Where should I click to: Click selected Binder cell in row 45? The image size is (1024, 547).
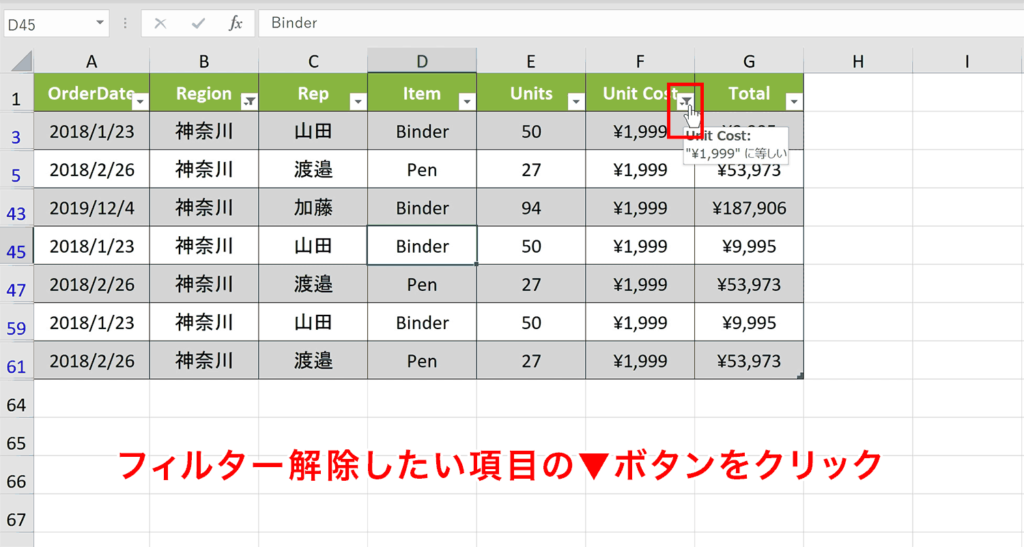422,246
